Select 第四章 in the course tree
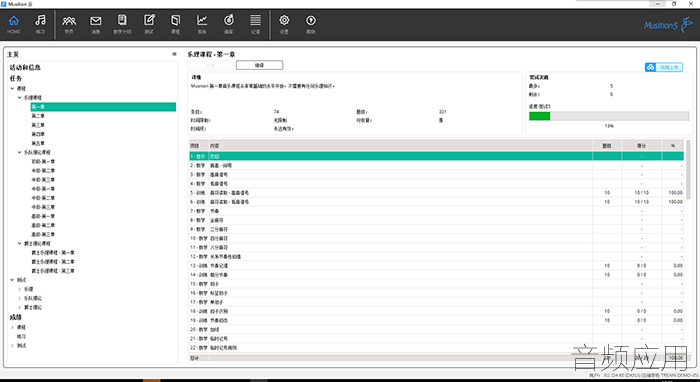Image resolution: width=700 pixels, height=382 pixels. coord(38,134)
